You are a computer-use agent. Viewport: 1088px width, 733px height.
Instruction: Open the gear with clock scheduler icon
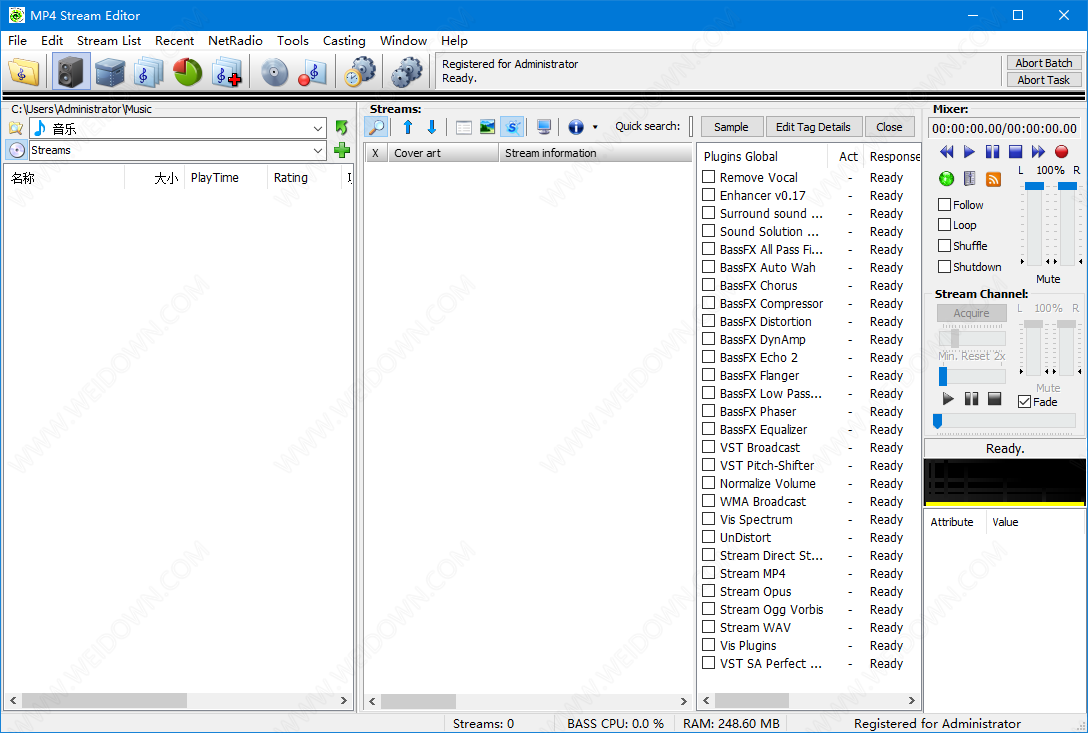pyautogui.click(x=359, y=71)
